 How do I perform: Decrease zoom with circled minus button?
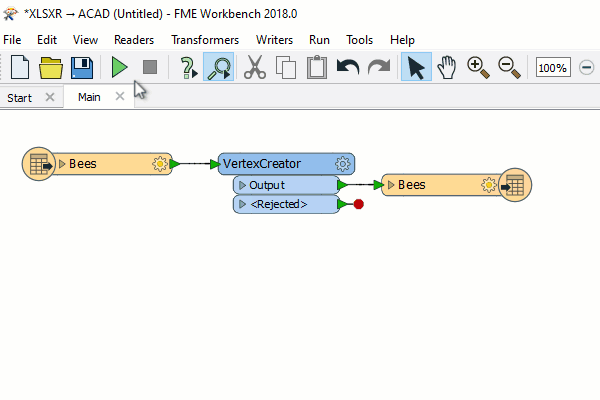tap(586, 68)
